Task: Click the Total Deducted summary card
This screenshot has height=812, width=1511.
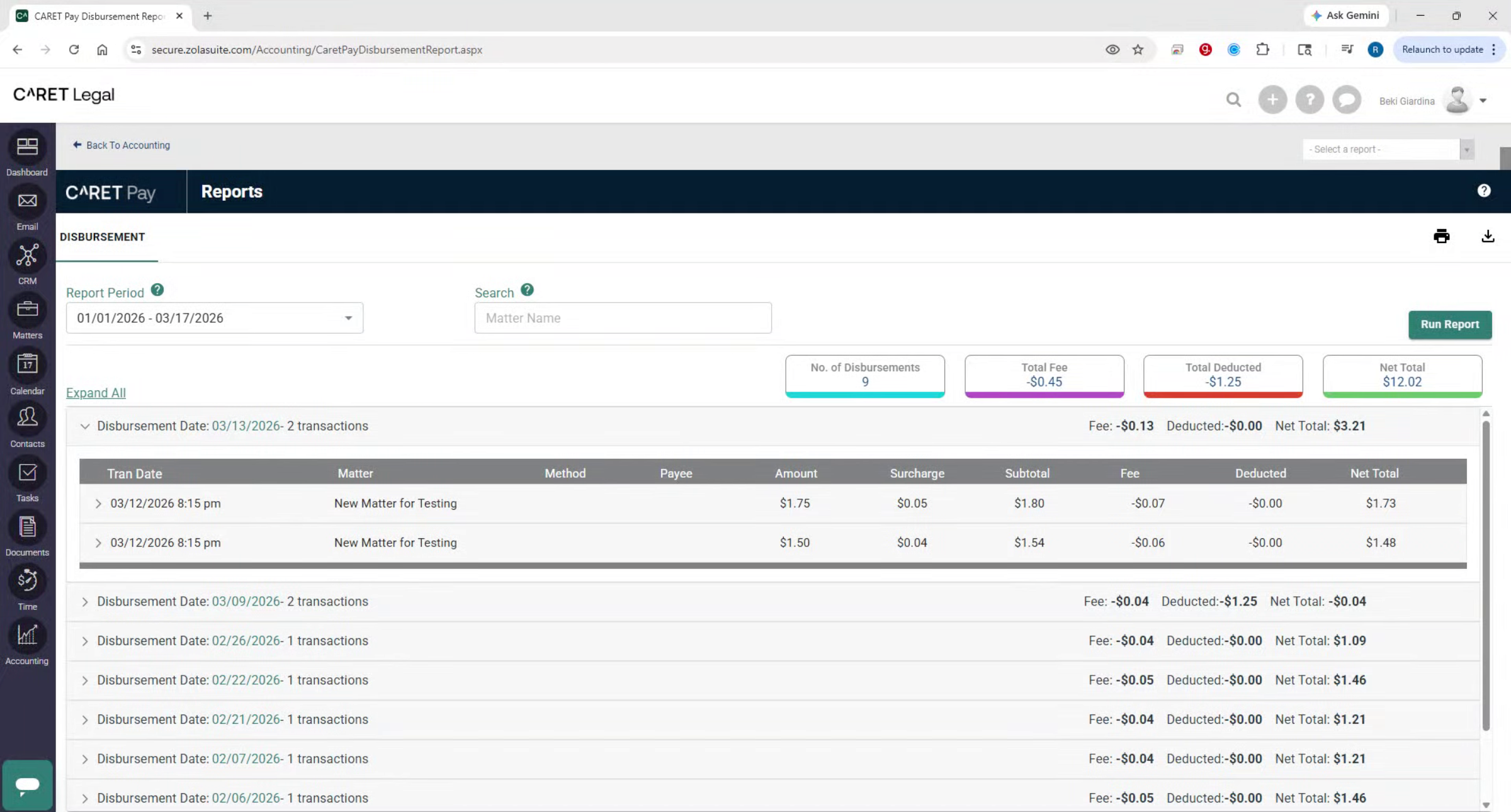Action: [1223, 376]
